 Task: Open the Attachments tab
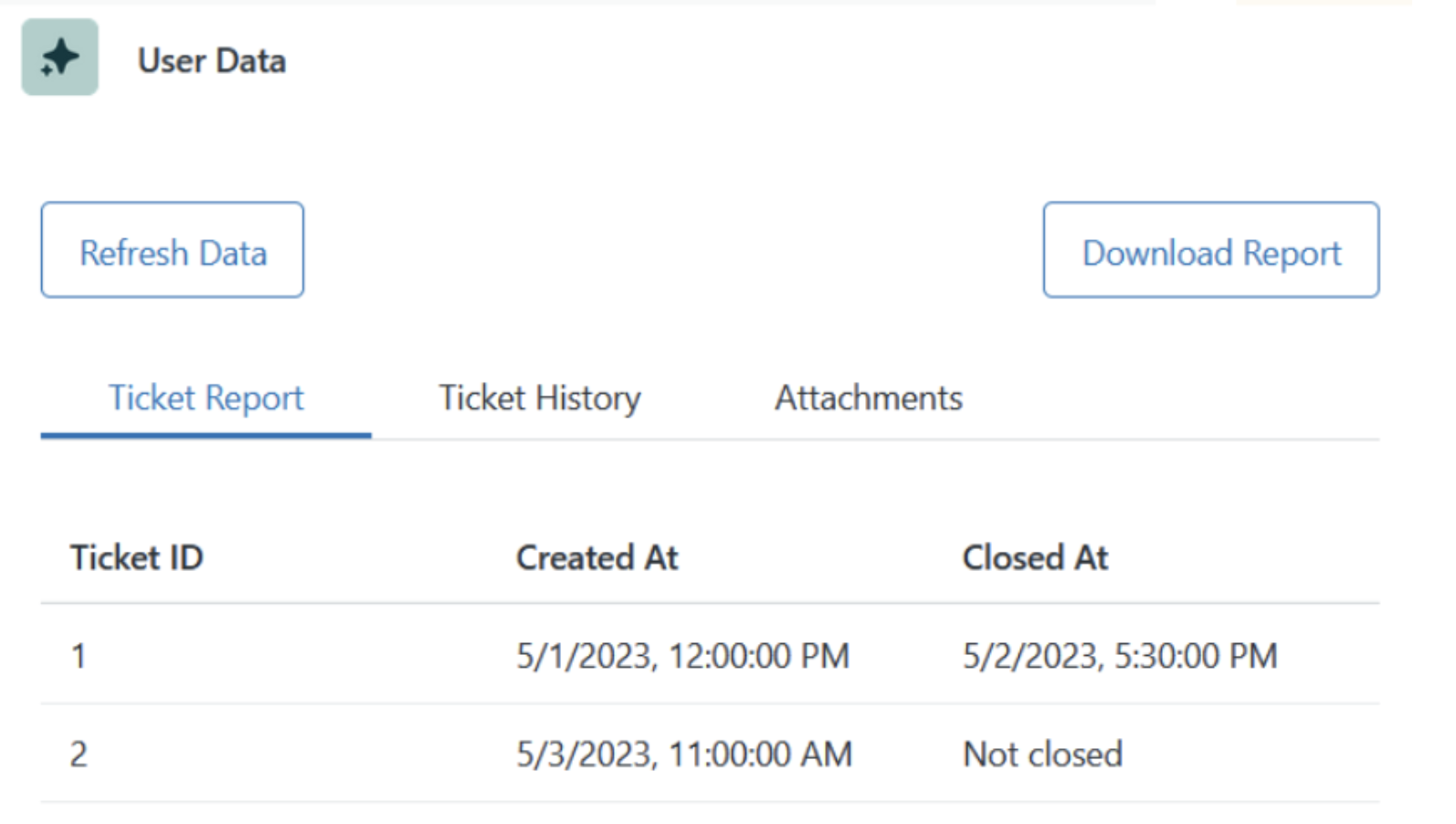pyautogui.click(x=868, y=399)
